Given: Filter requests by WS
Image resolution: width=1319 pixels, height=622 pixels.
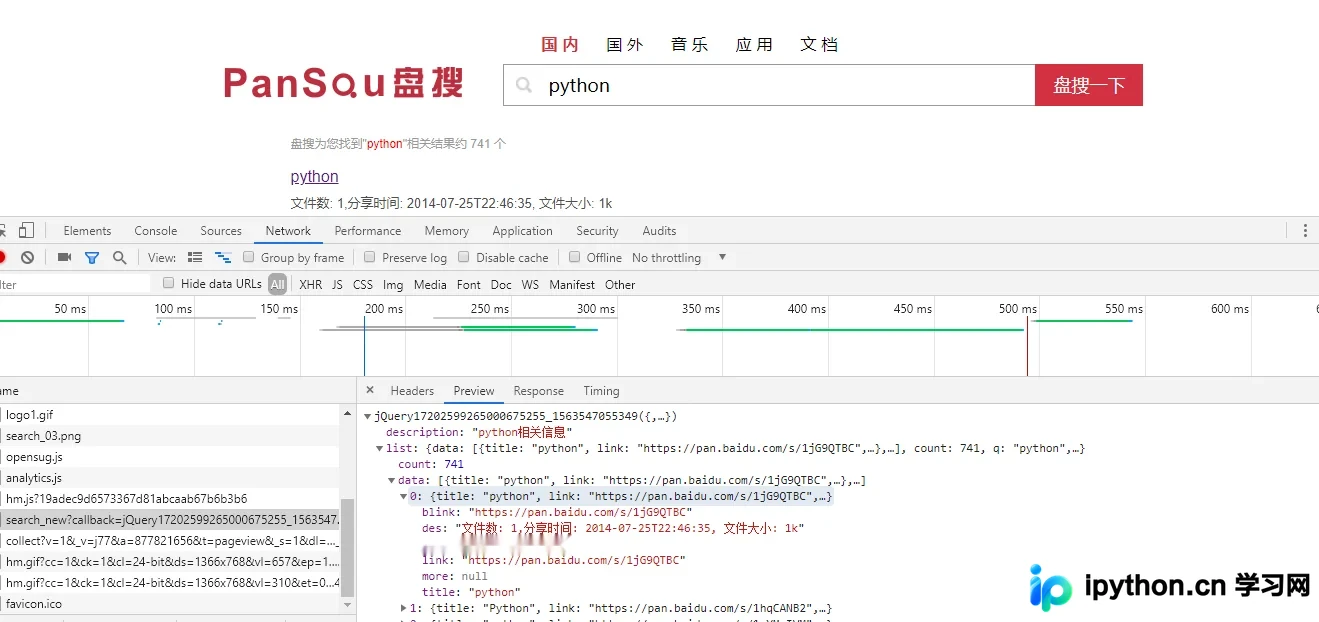Looking at the screenshot, I should click(530, 284).
